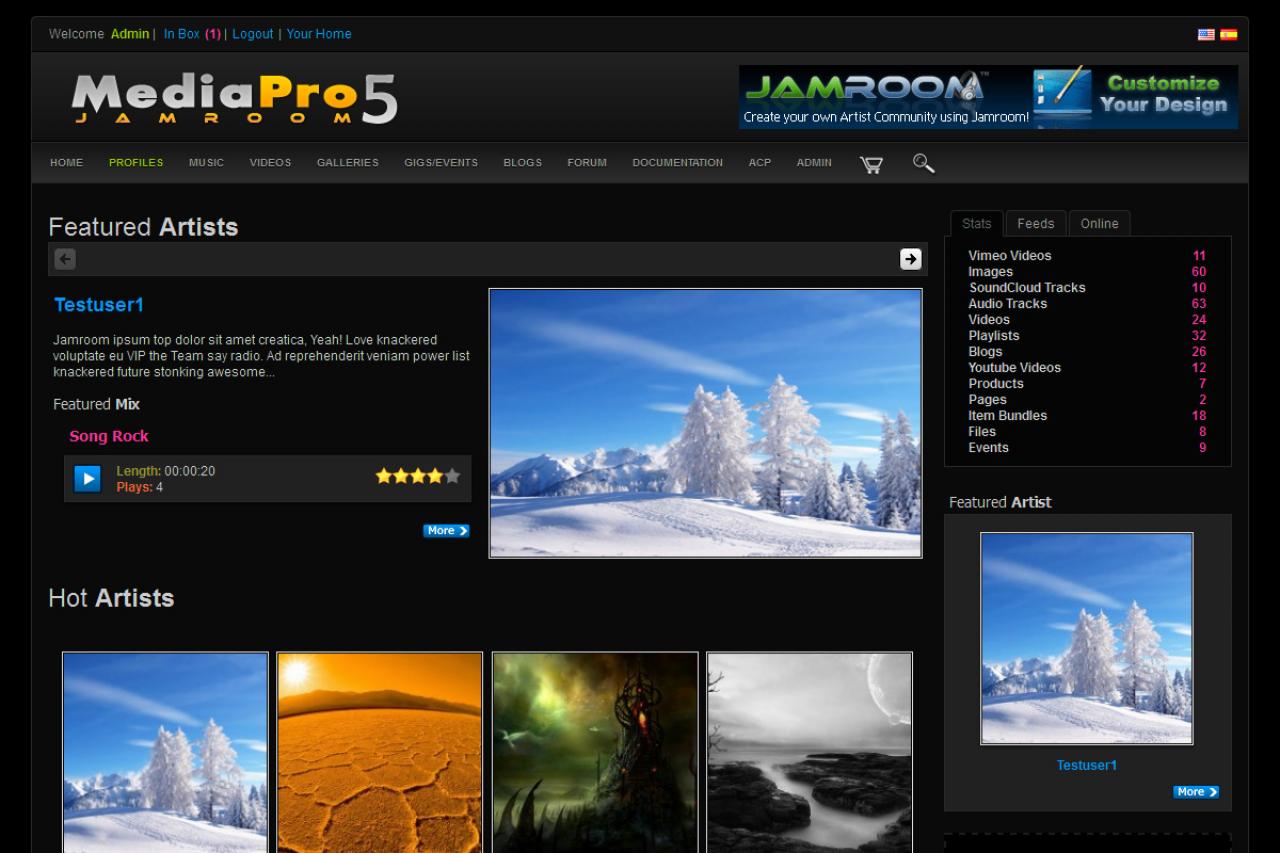Click the Jamroom Customize Your Design banner
The height and width of the screenshot is (853, 1280).
coord(988,97)
